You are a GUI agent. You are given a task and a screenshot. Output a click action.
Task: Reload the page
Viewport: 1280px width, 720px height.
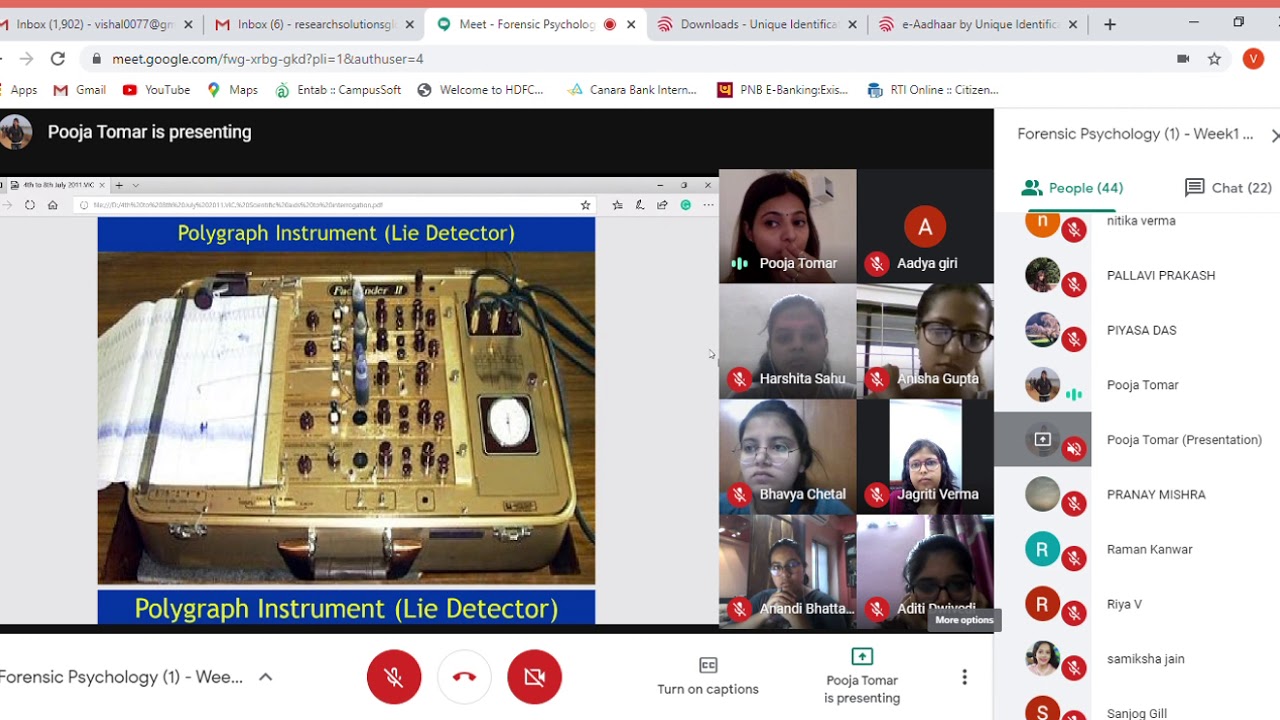pos(58,59)
